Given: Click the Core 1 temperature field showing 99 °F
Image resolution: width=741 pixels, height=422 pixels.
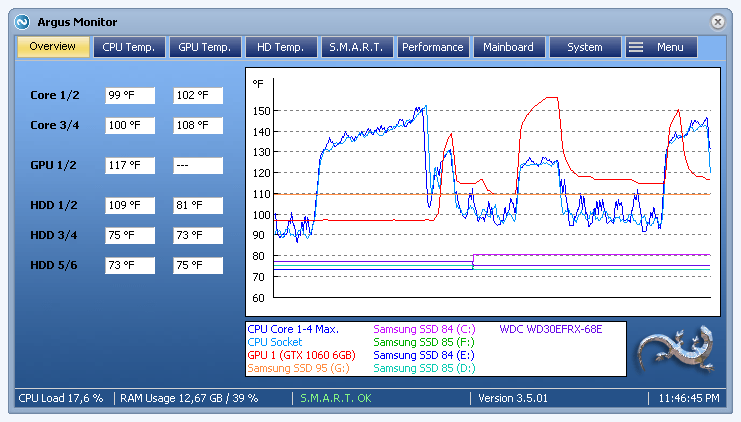Looking at the screenshot, I should click(x=130, y=95).
